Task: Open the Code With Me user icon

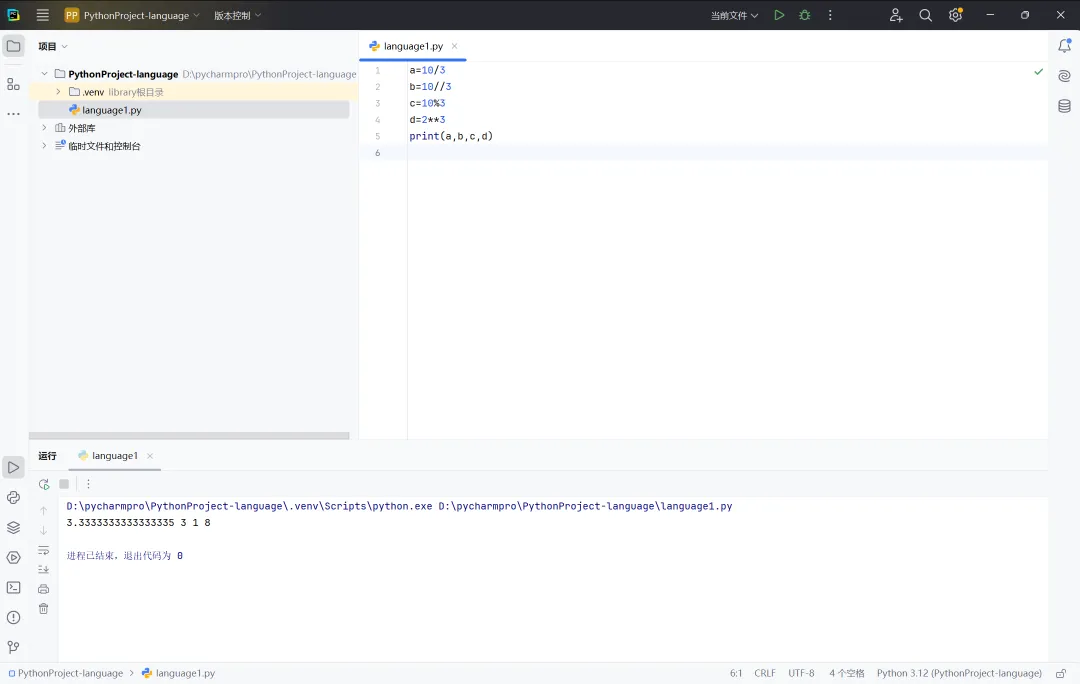Action: click(x=895, y=15)
